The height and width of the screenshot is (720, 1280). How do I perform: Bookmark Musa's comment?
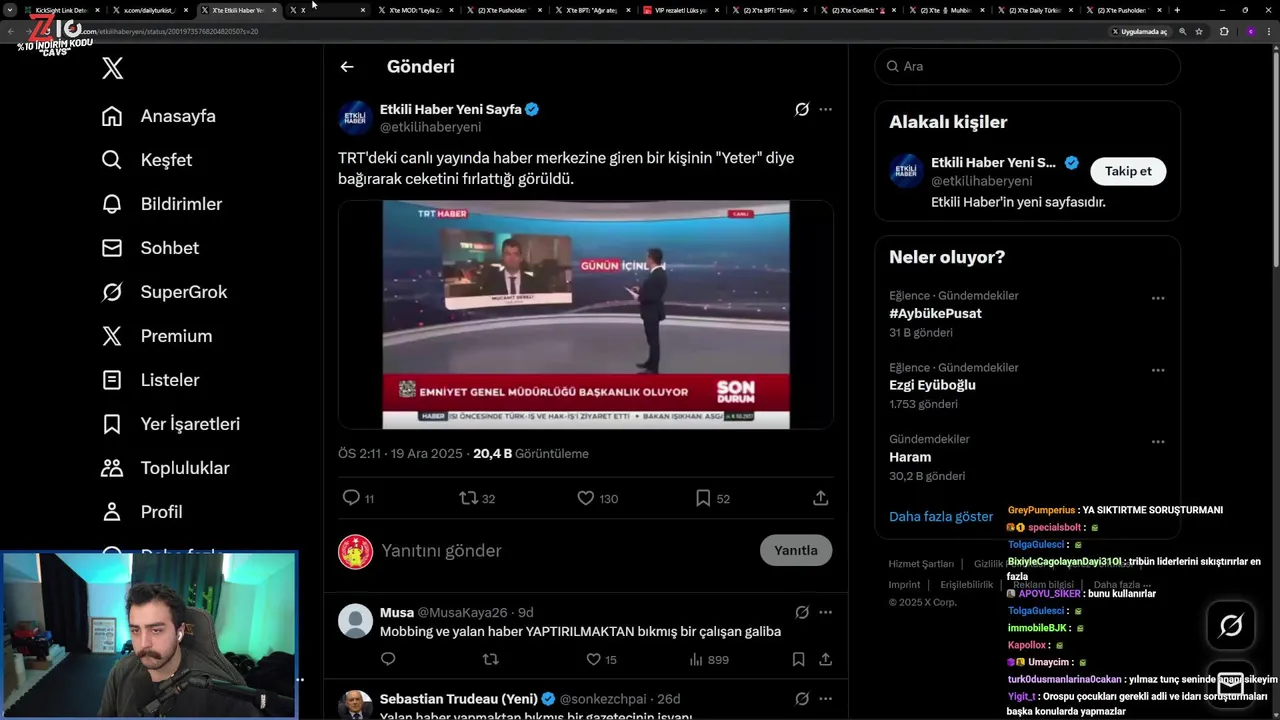(798, 659)
